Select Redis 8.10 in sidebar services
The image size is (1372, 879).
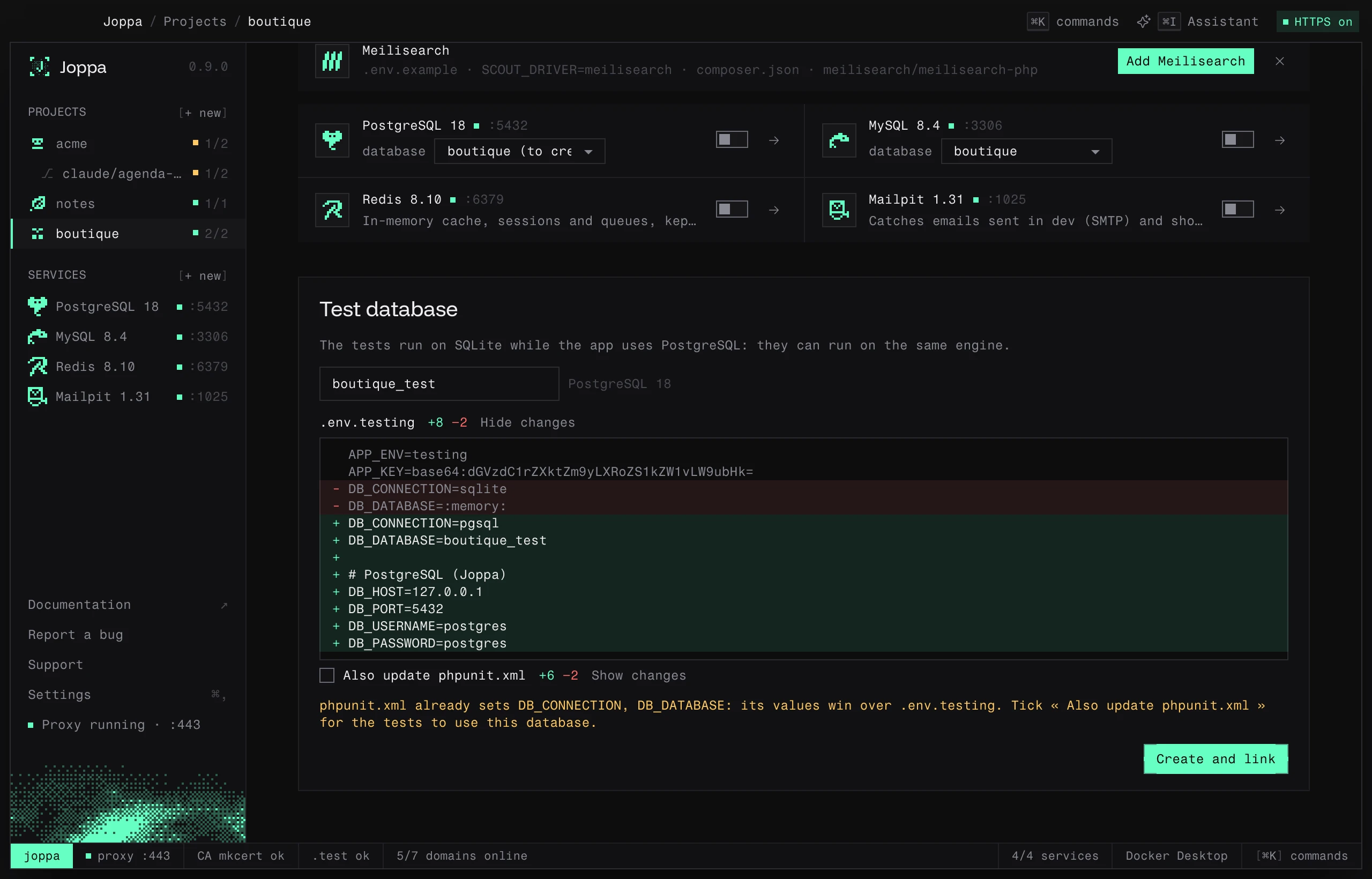(x=128, y=367)
